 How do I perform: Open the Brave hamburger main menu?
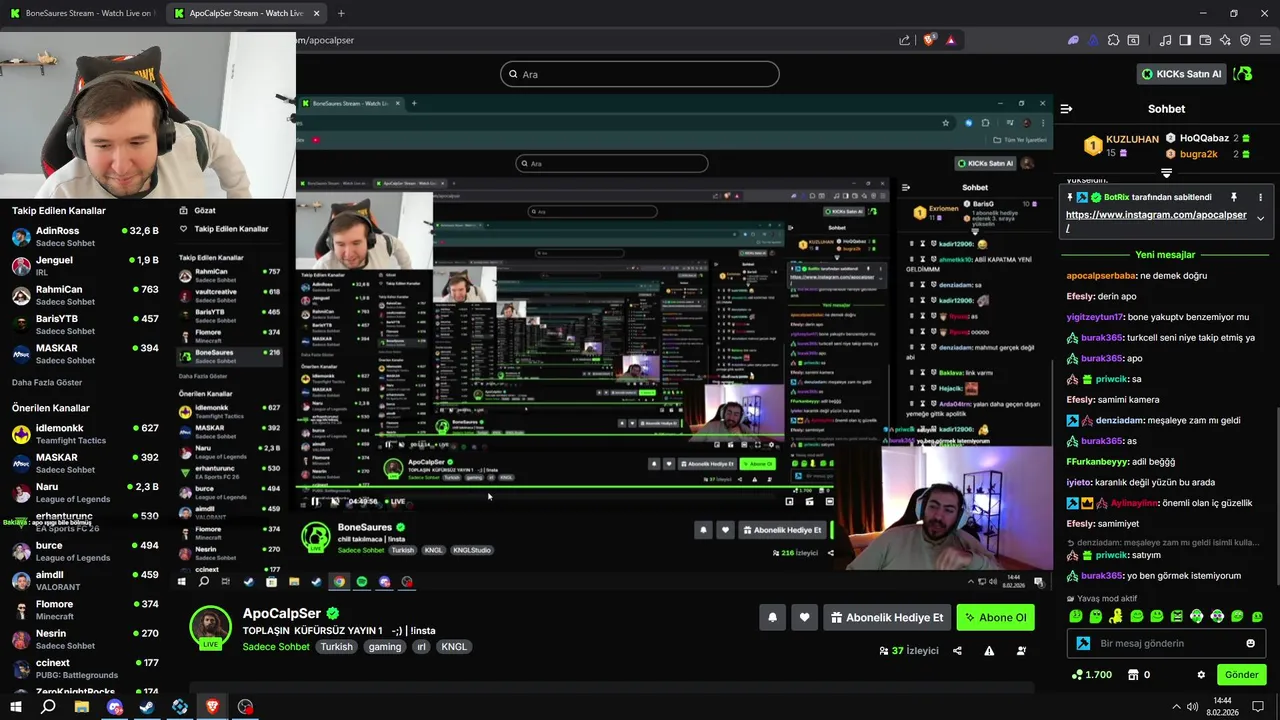pyautogui.click(x=1265, y=40)
